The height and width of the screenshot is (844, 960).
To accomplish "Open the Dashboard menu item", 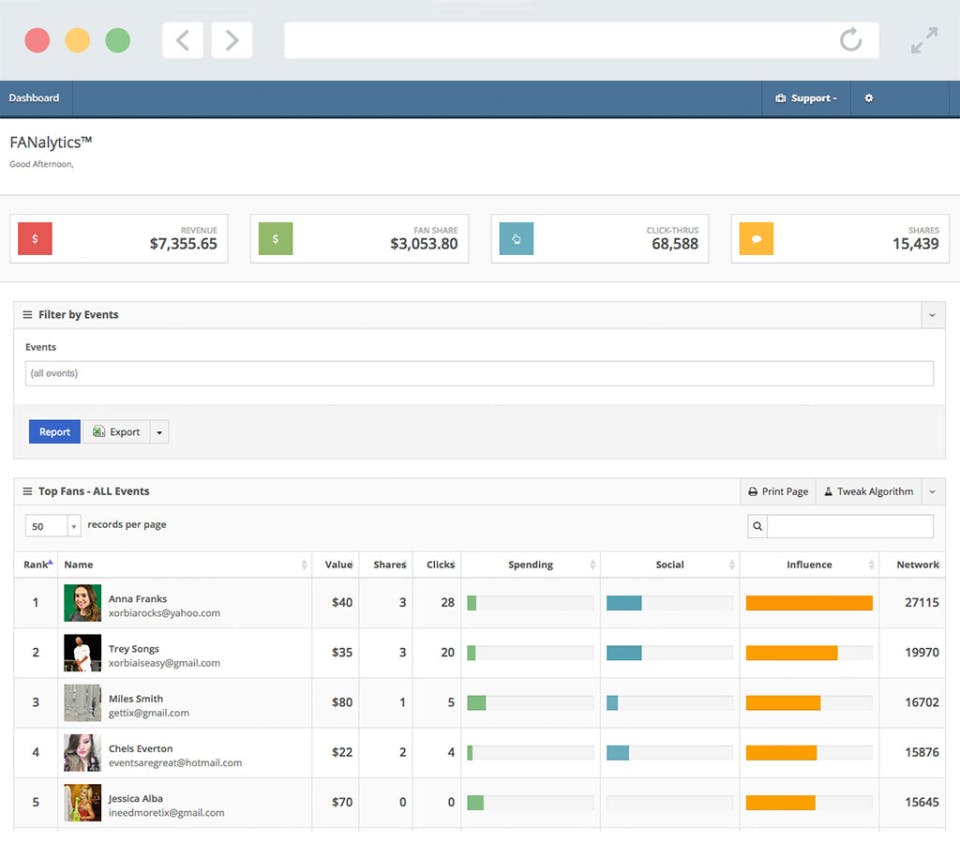I will point(34,98).
